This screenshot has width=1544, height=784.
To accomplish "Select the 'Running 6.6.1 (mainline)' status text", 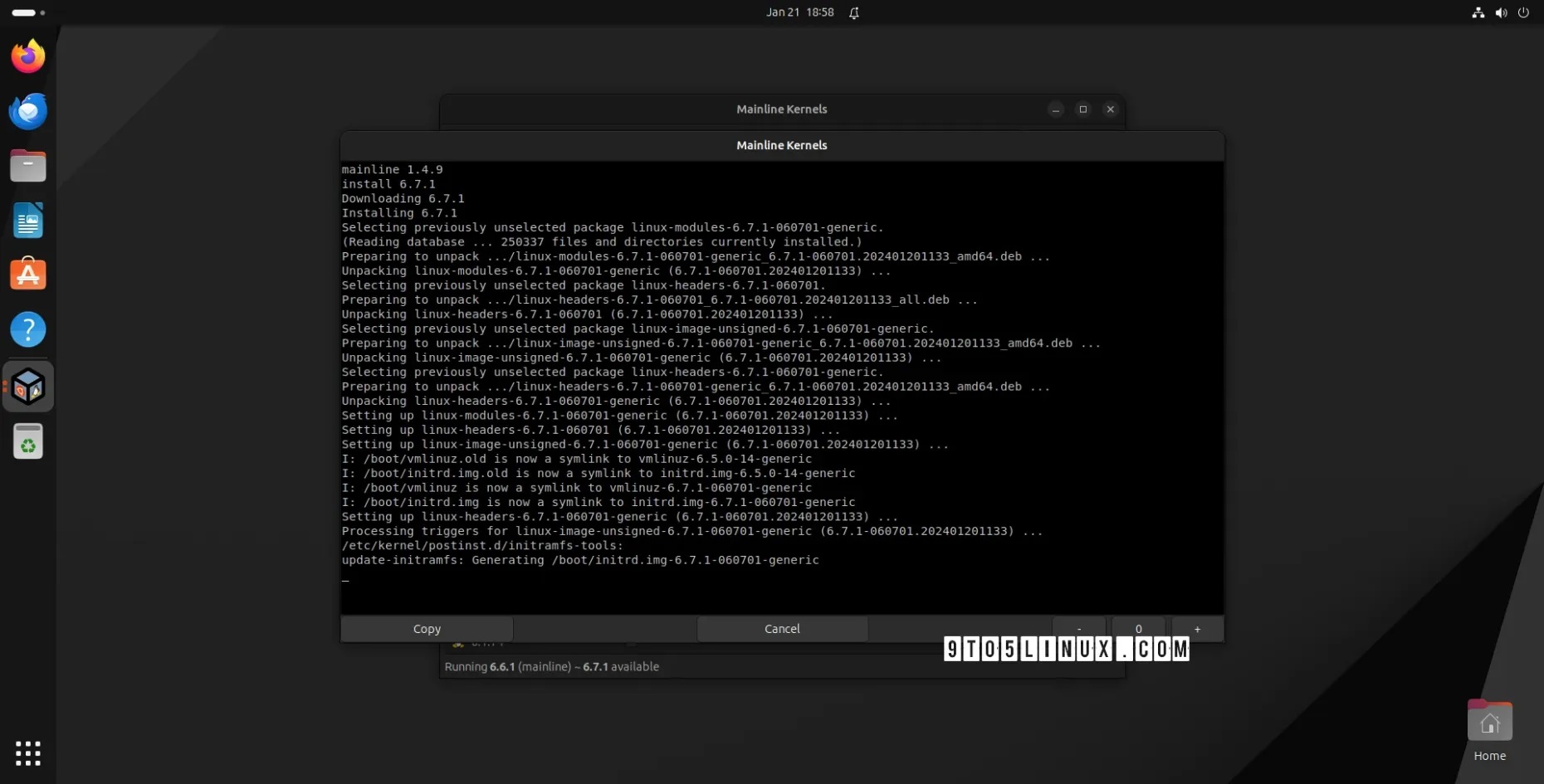I will [551, 667].
